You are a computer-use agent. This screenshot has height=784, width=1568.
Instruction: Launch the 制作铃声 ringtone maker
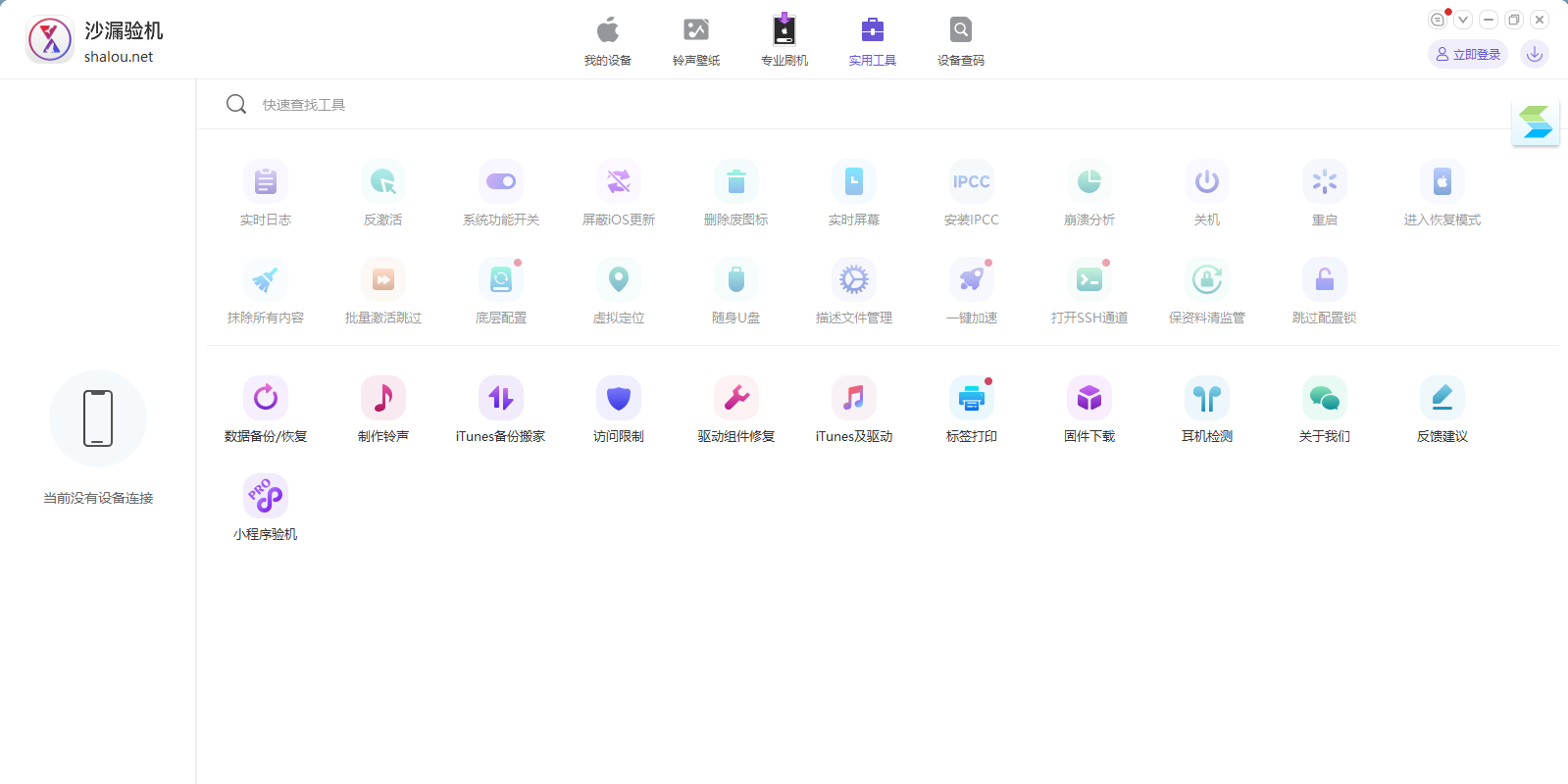[x=383, y=399]
